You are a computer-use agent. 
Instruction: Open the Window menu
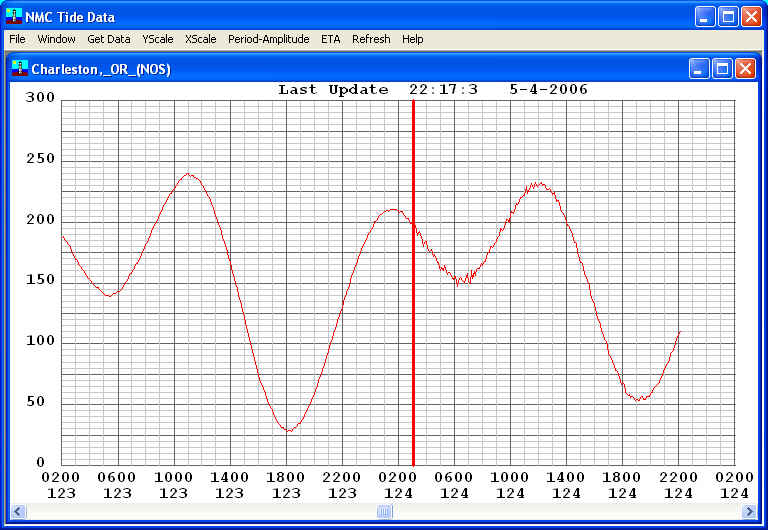tap(56, 39)
